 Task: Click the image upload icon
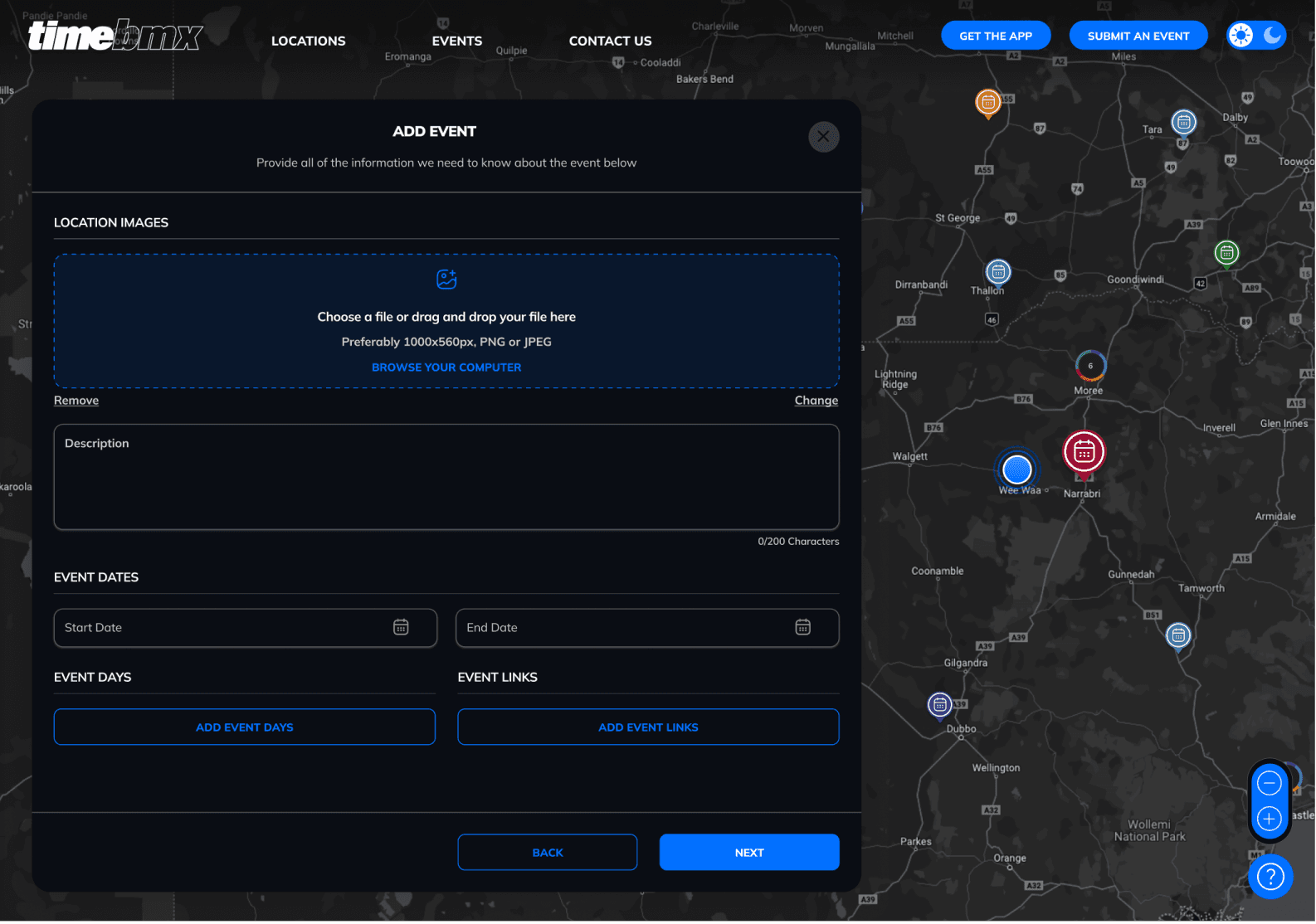tap(446, 280)
